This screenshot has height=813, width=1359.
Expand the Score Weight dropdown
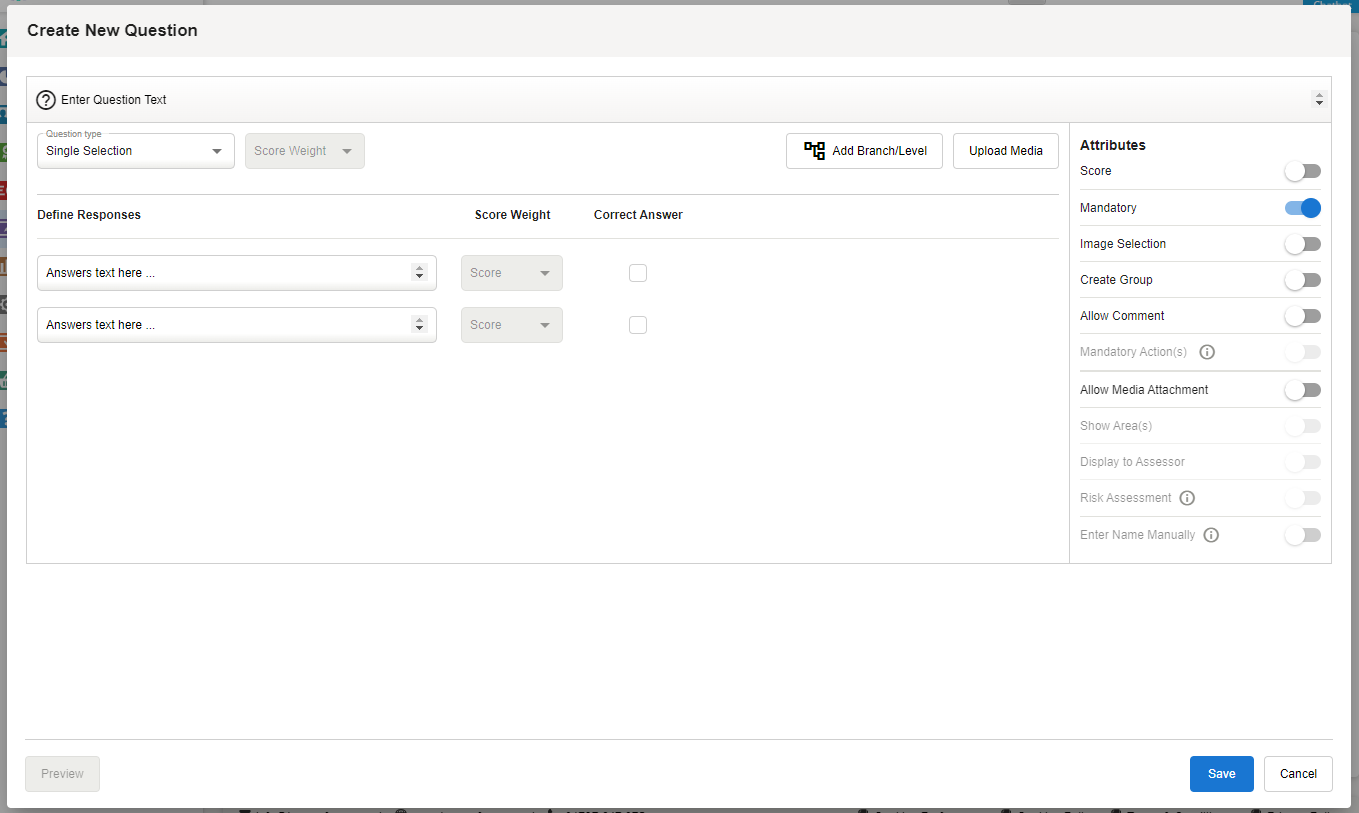[304, 151]
